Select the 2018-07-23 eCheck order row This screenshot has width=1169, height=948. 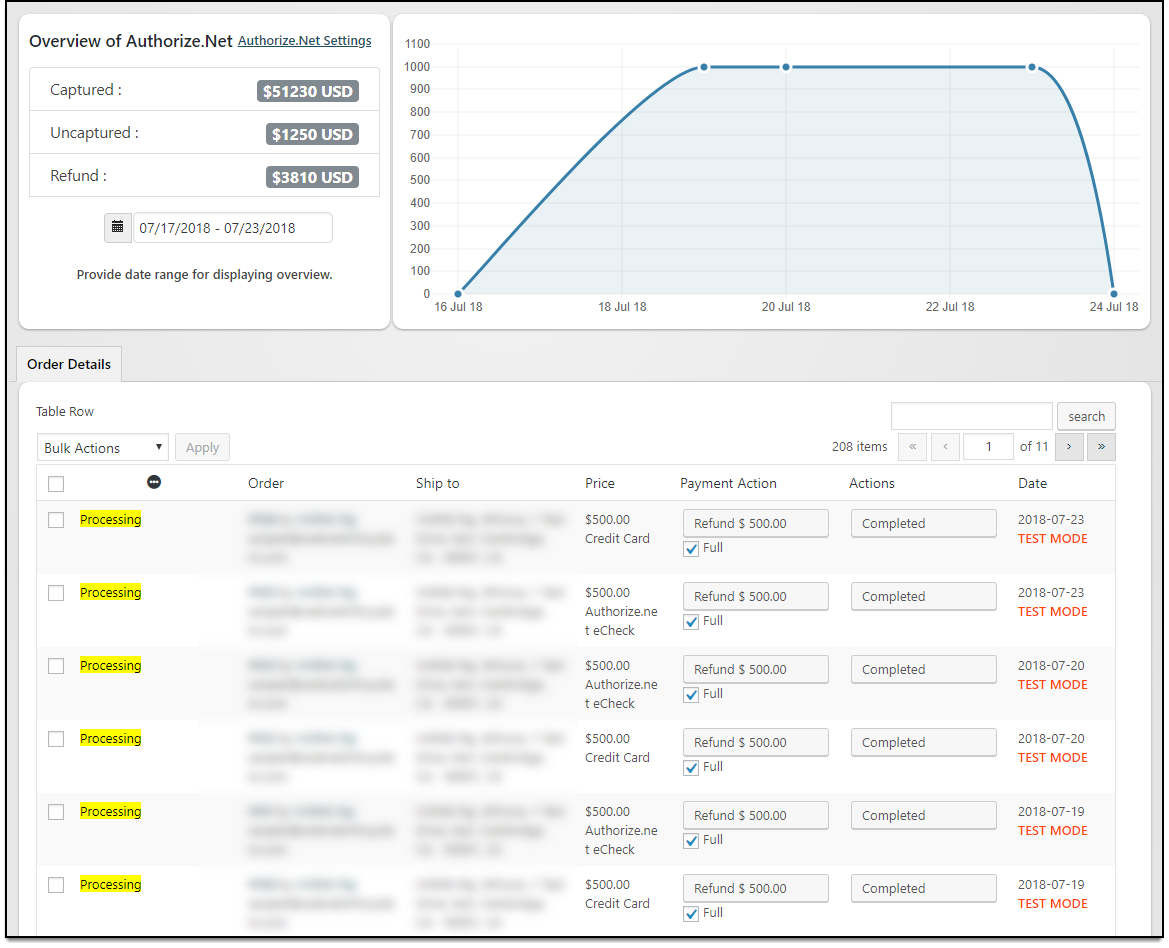pyautogui.click(x=56, y=592)
